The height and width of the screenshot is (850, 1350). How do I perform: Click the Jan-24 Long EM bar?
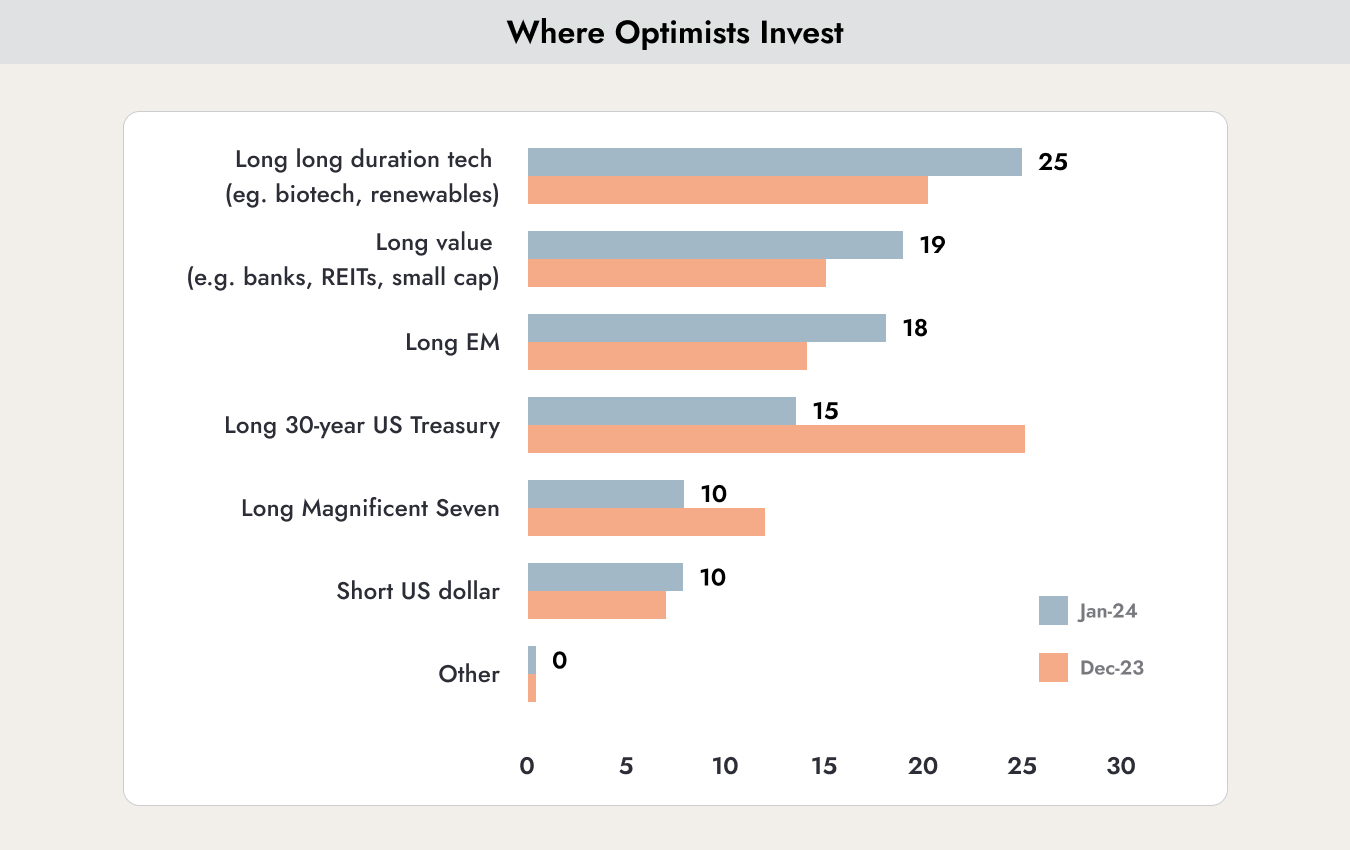(x=707, y=328)
